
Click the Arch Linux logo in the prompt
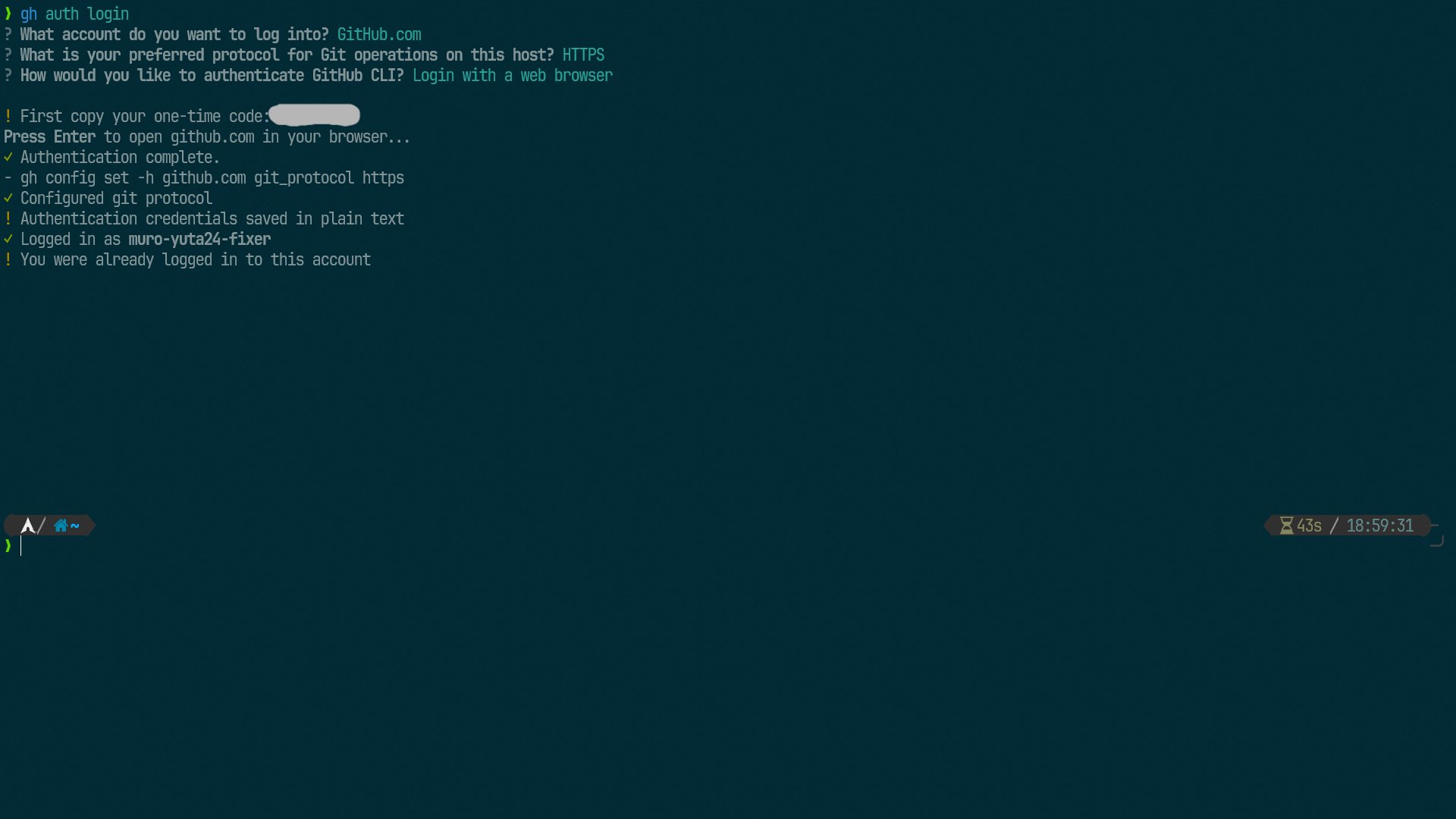coord(27,525)
